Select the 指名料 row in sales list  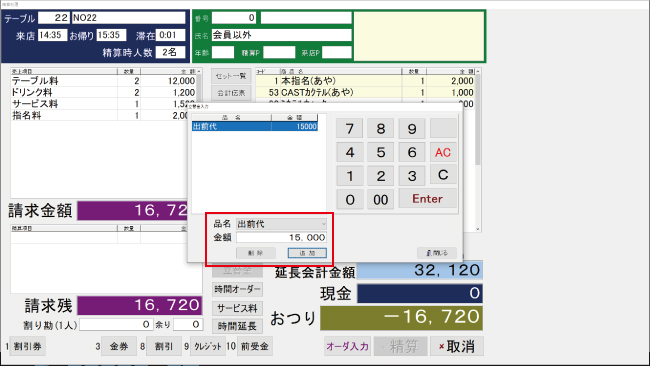click(104, 116)
